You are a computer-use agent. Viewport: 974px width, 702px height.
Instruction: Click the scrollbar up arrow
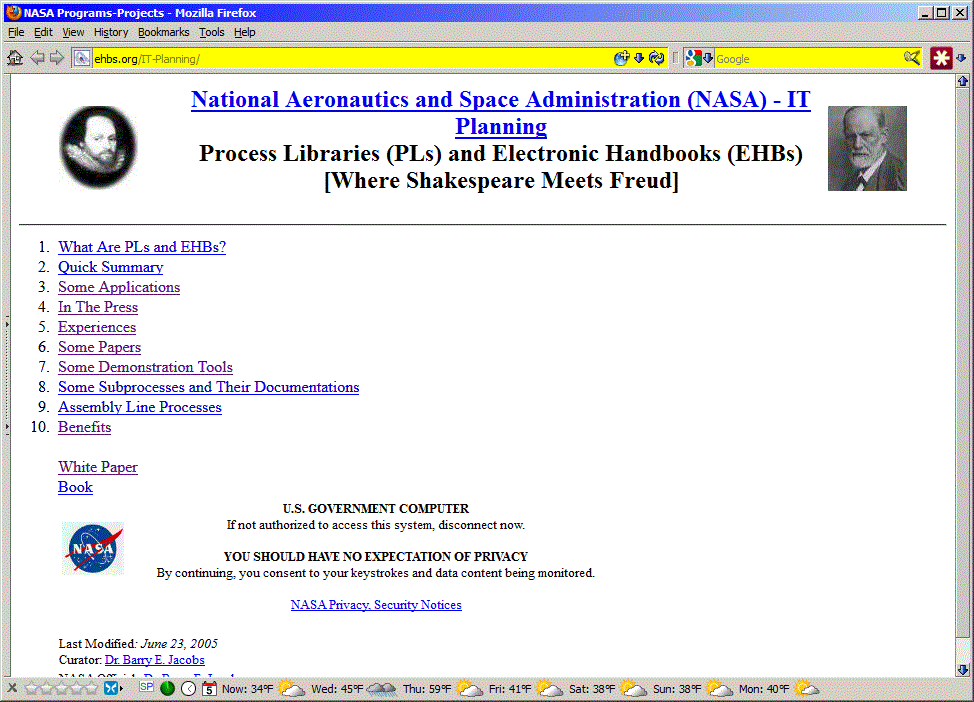(962, 81)
